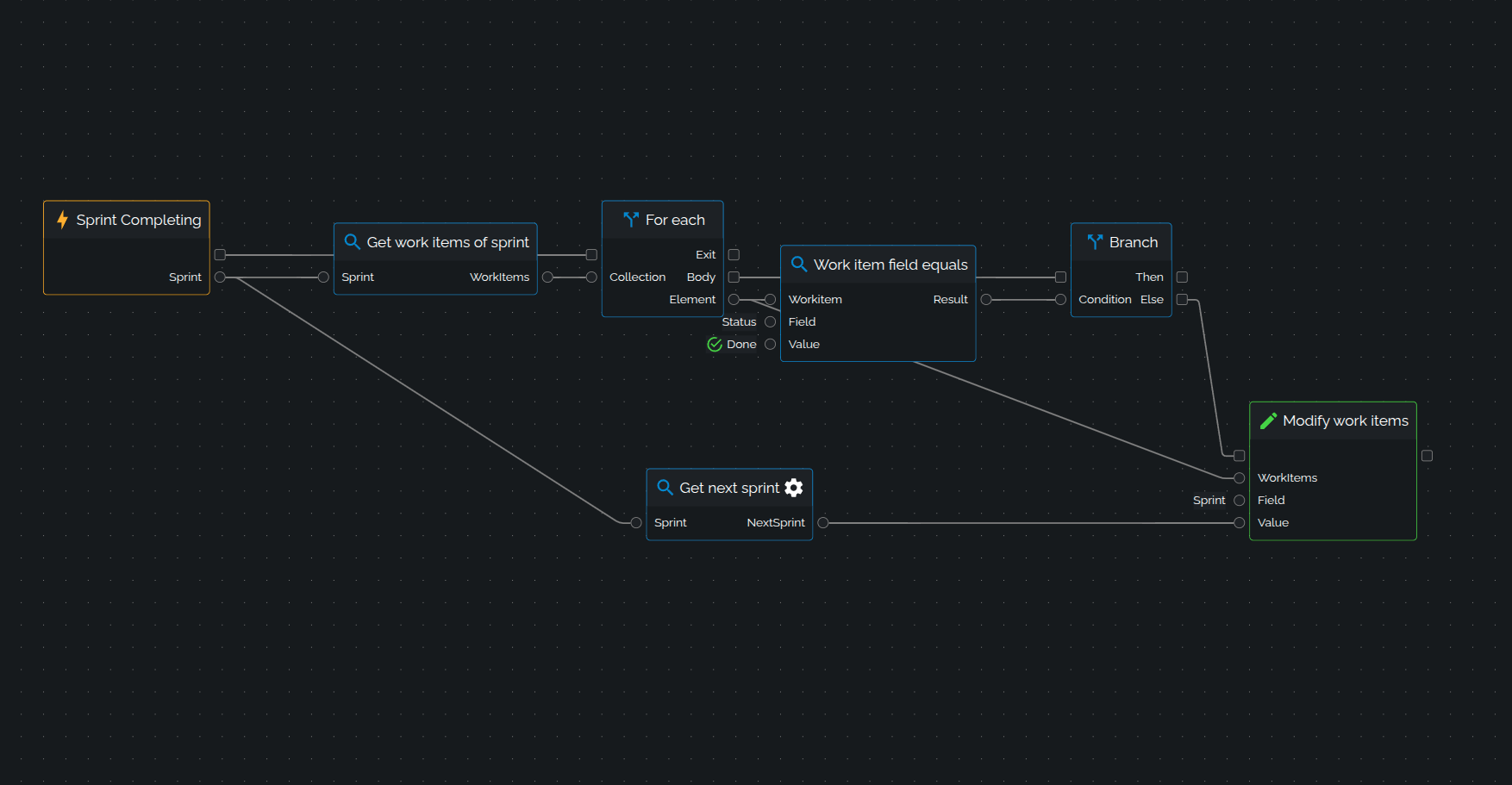Click the Branch node fork icon
Viewport: 1512px width, 785px height.
(x=1095, y=242)
